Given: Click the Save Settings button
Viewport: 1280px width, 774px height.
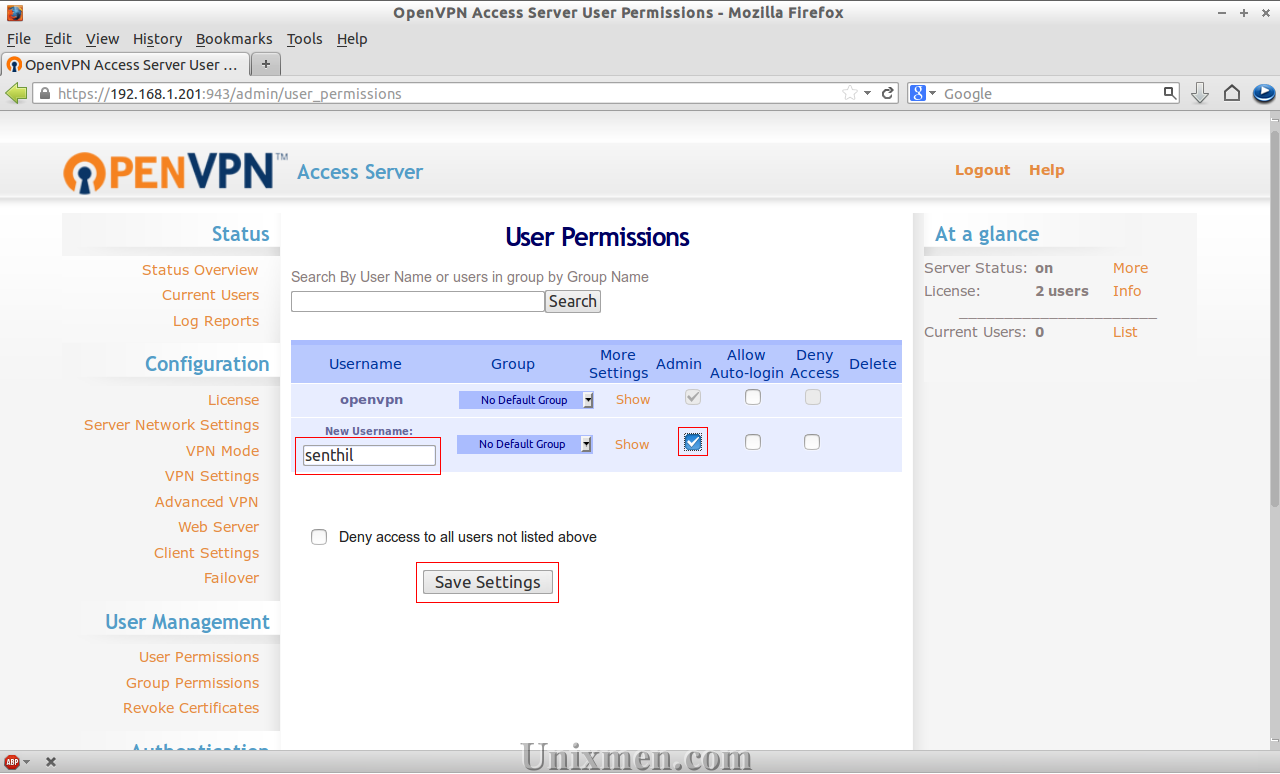Looking at the screenshot, I should [x=487, y=582].
